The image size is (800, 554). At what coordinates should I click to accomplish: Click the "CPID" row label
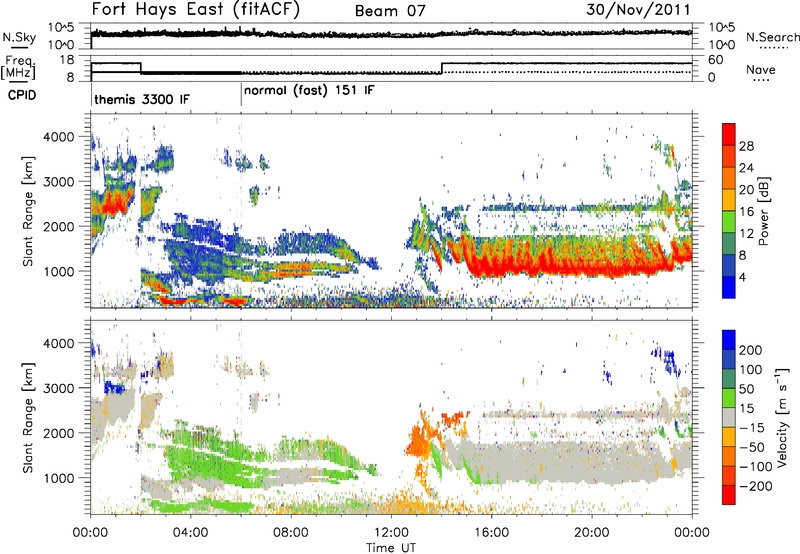[22, 95]
